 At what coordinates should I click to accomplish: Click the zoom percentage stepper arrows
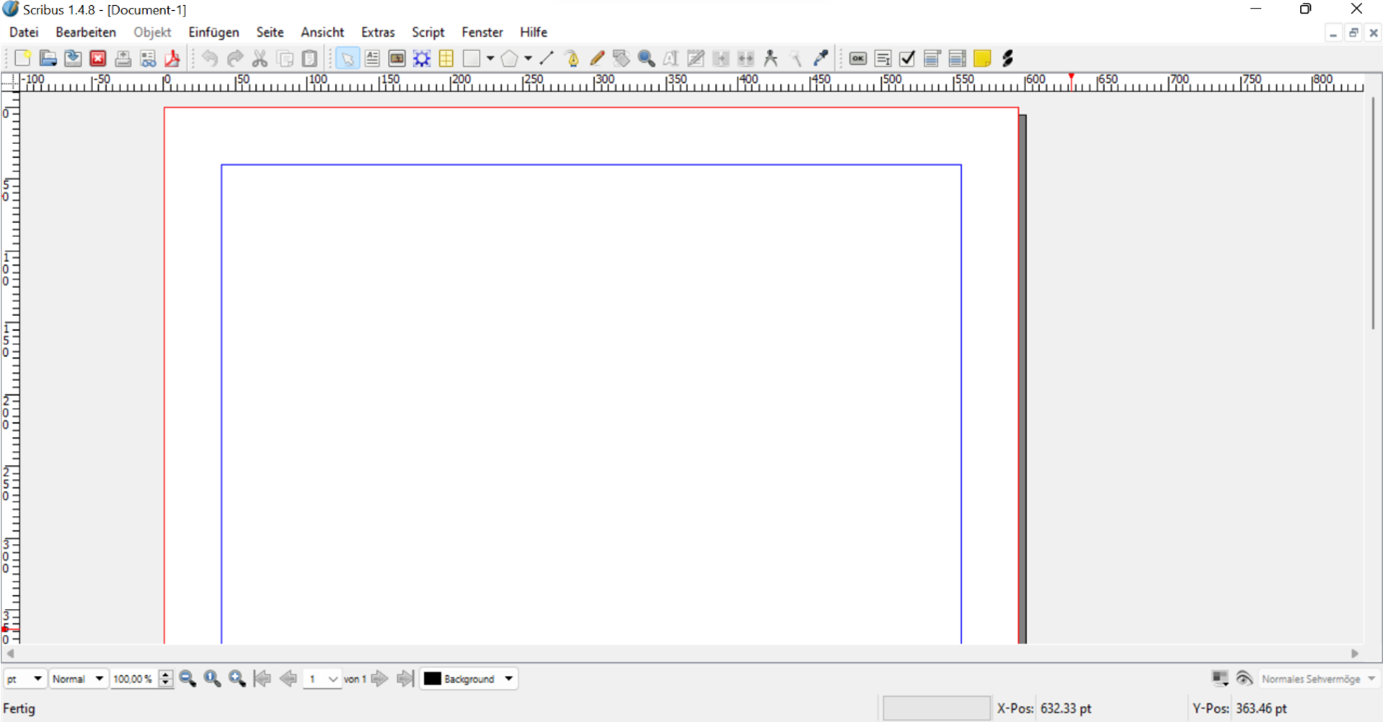coord(166,679)
